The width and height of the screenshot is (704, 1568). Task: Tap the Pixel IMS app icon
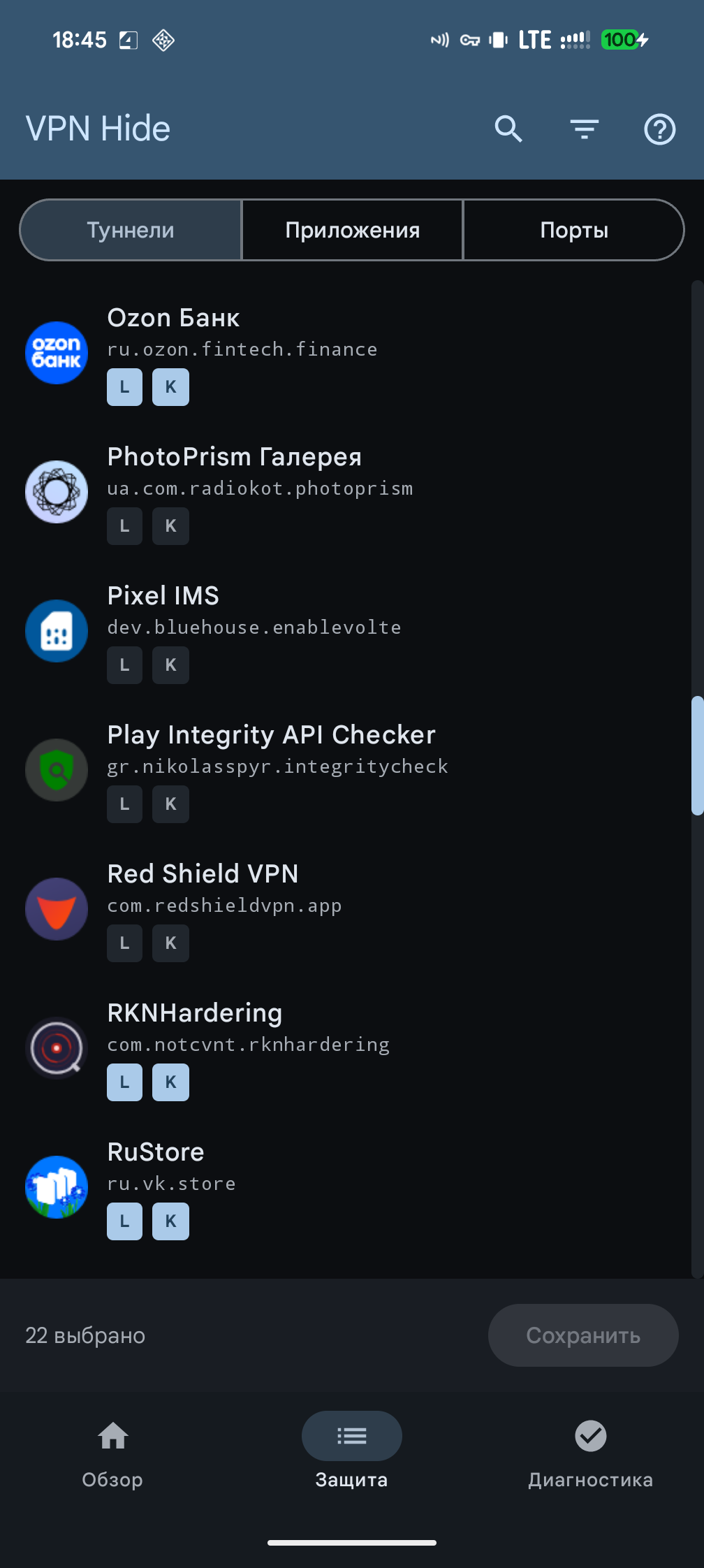click(x=57, y=631)
